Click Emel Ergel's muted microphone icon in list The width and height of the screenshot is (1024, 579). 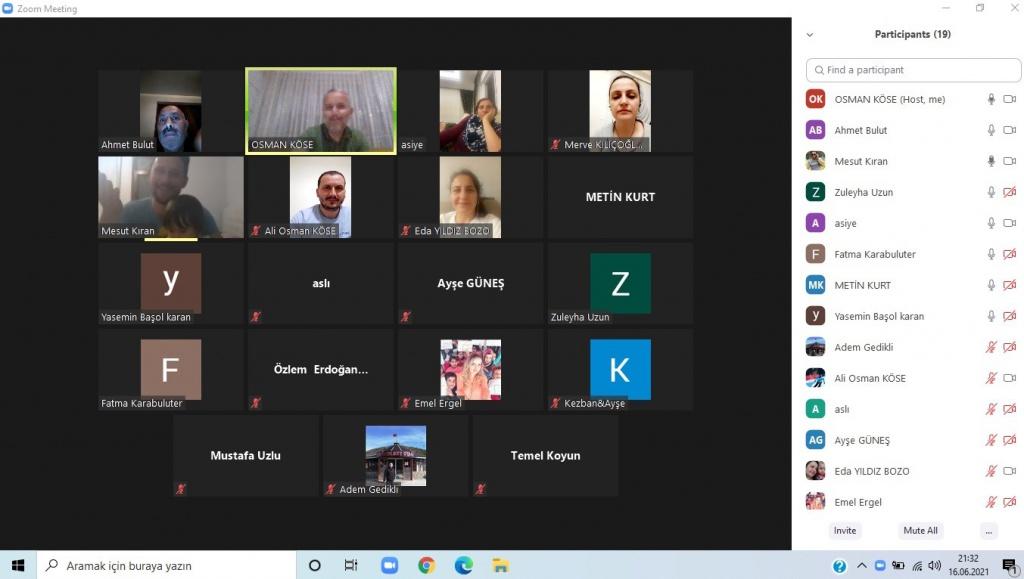coord(991,502)
